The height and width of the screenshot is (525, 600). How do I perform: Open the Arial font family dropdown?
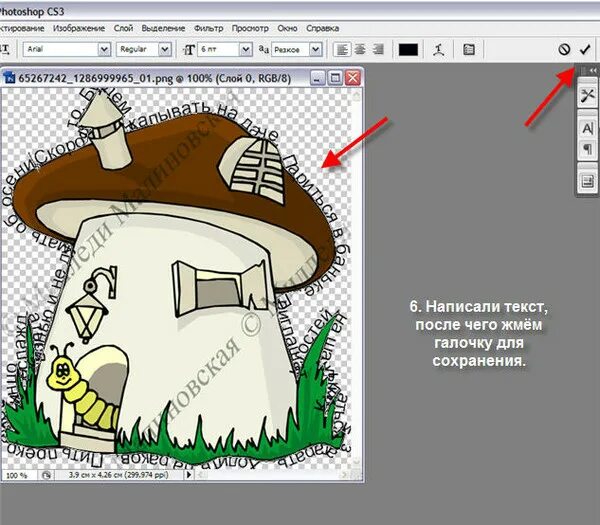point(104,49)
